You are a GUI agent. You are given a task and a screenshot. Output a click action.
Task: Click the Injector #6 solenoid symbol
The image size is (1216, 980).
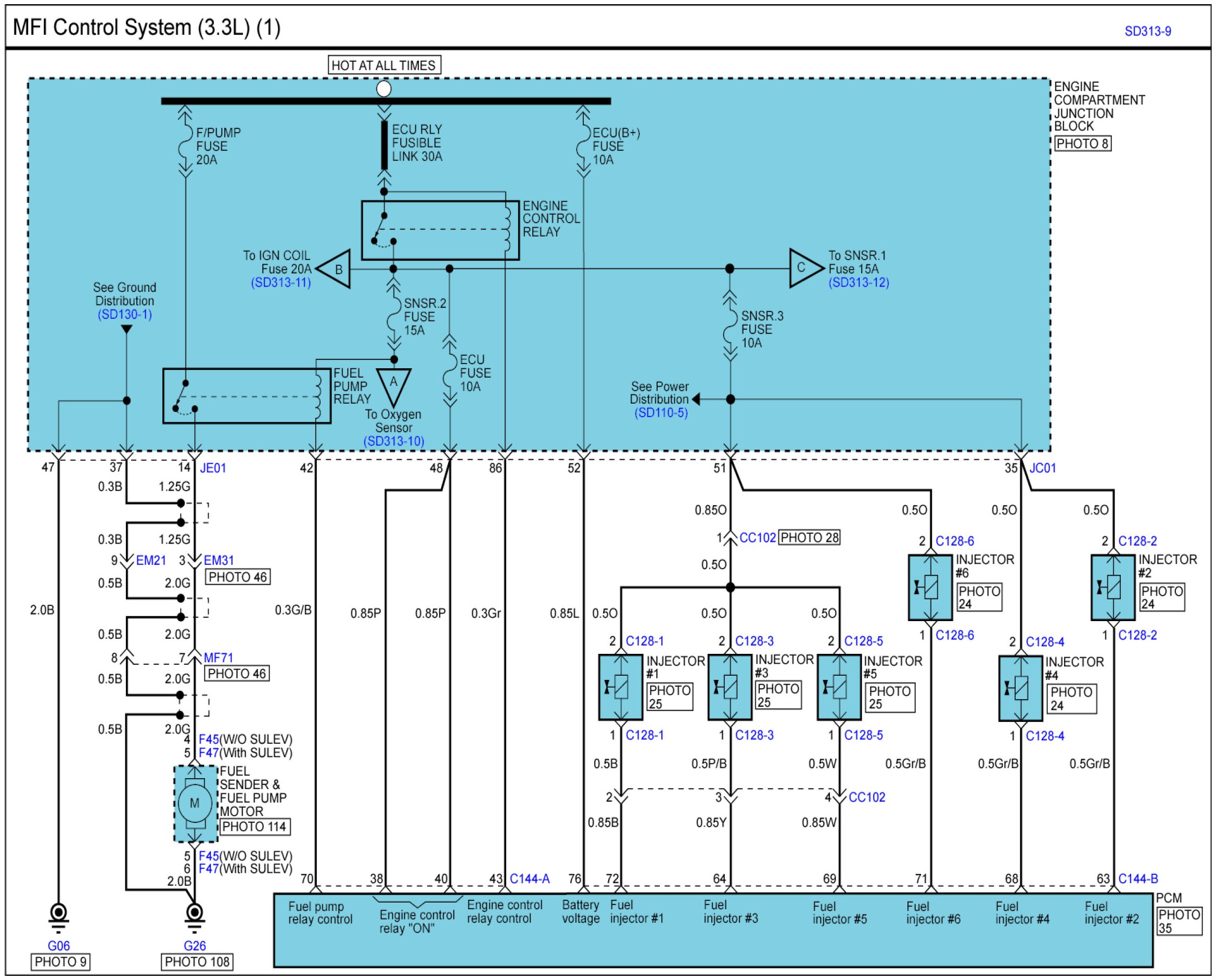930,588
